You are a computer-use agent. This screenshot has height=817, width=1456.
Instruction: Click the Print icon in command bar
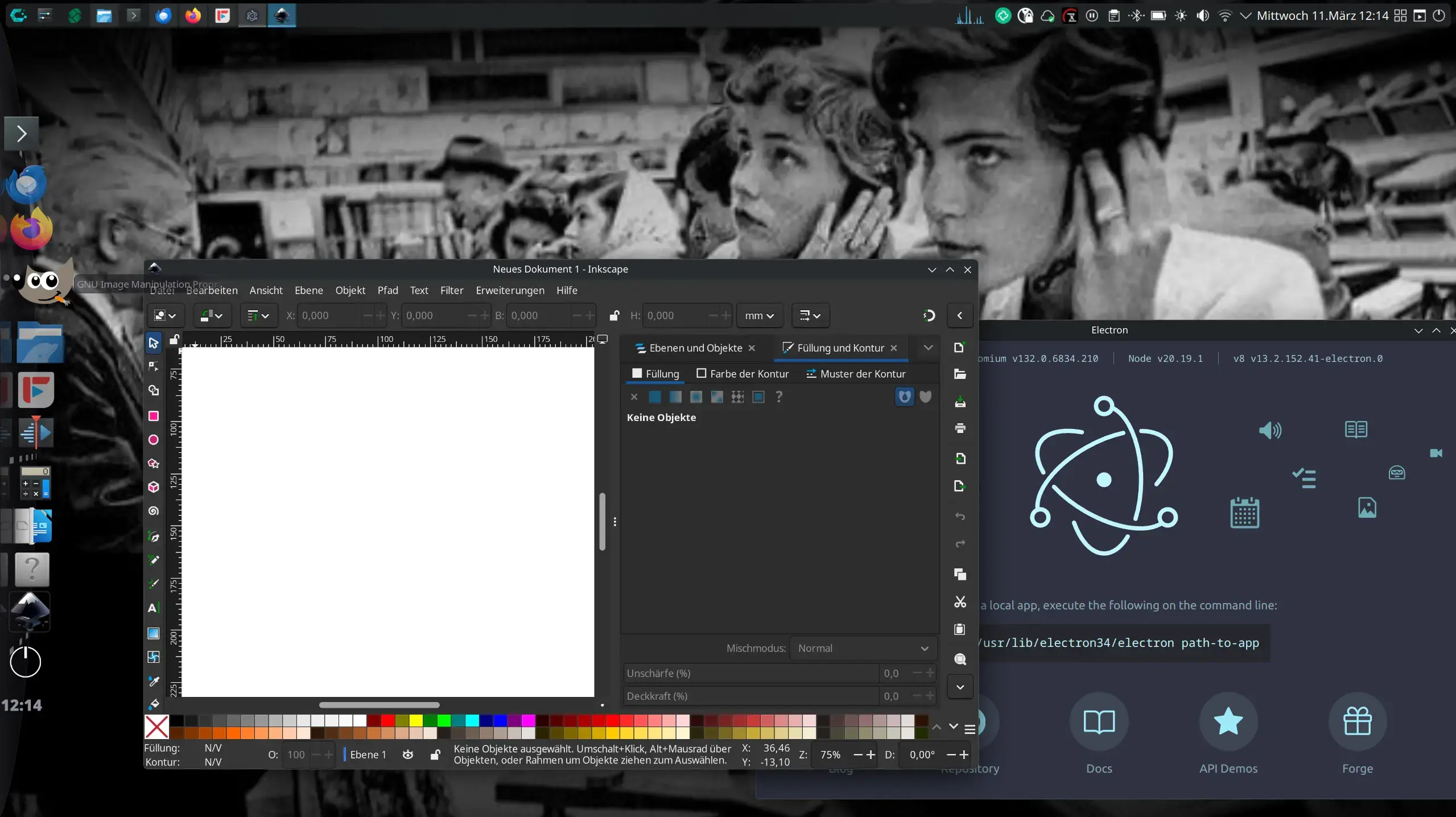960,428
